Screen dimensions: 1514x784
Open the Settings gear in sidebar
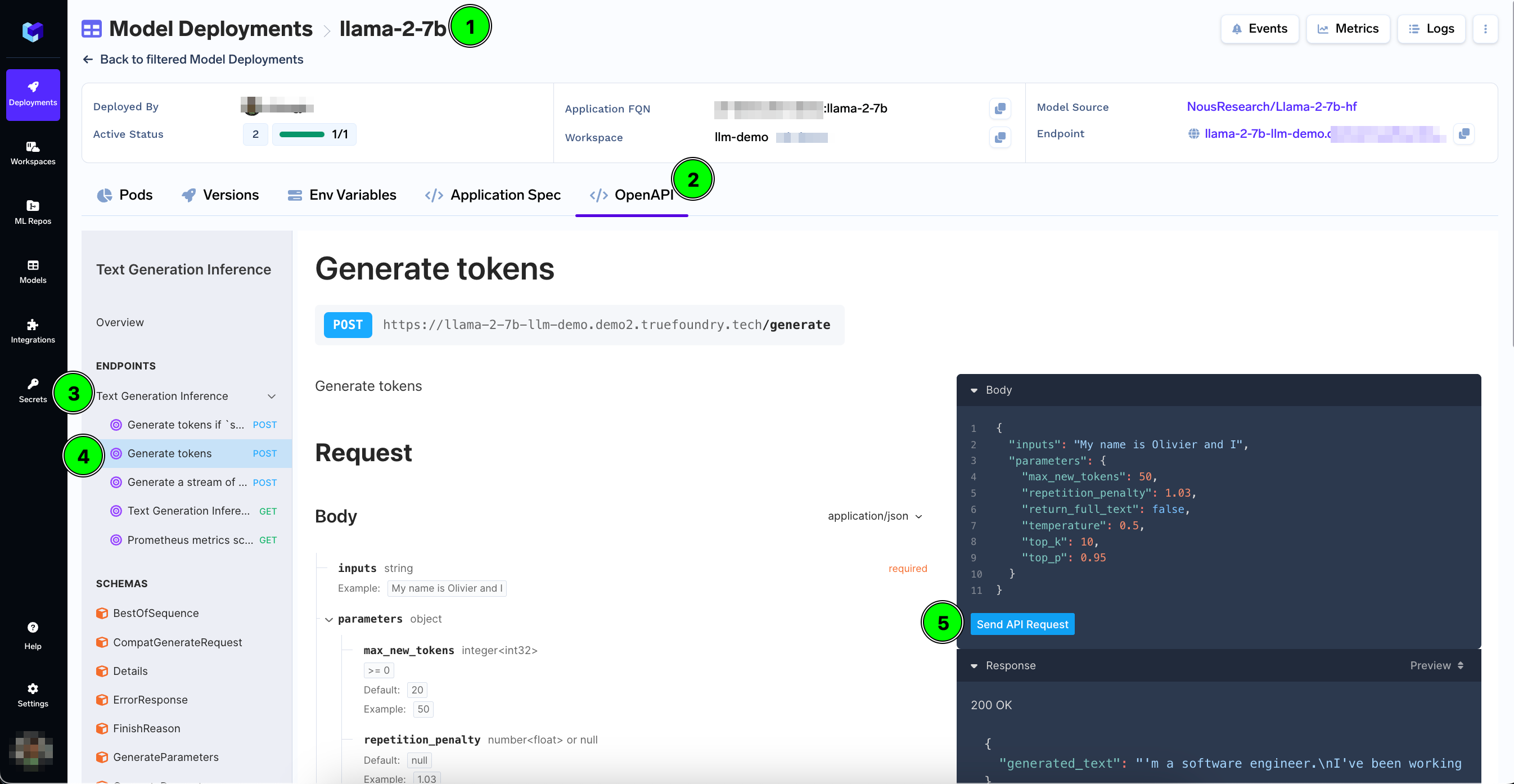33,694
